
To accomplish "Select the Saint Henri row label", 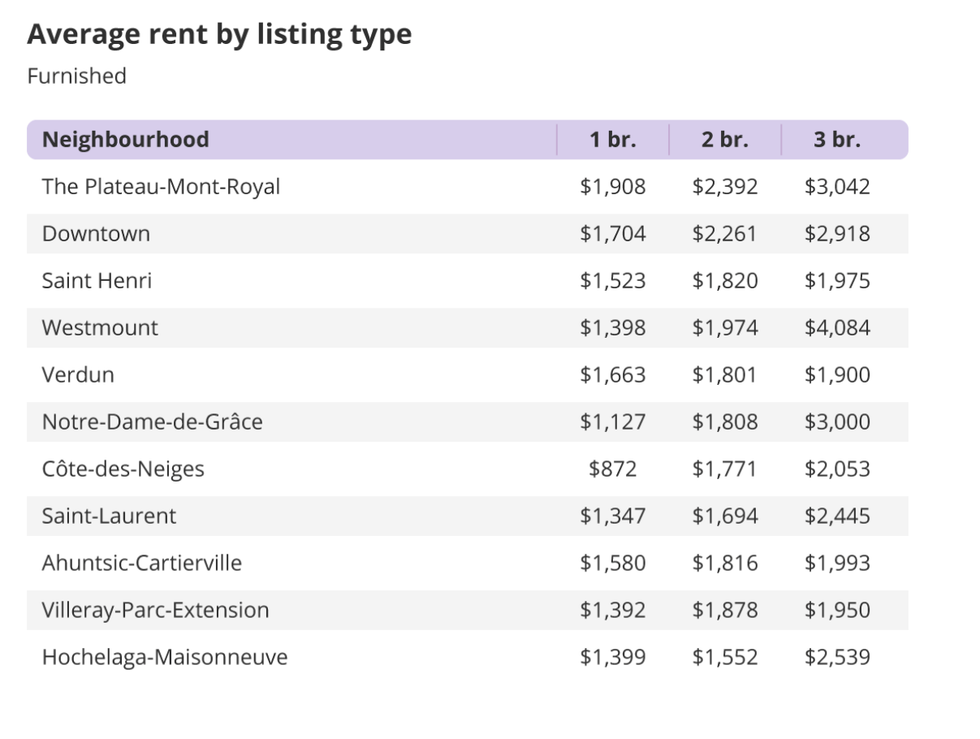I will 97,281.
